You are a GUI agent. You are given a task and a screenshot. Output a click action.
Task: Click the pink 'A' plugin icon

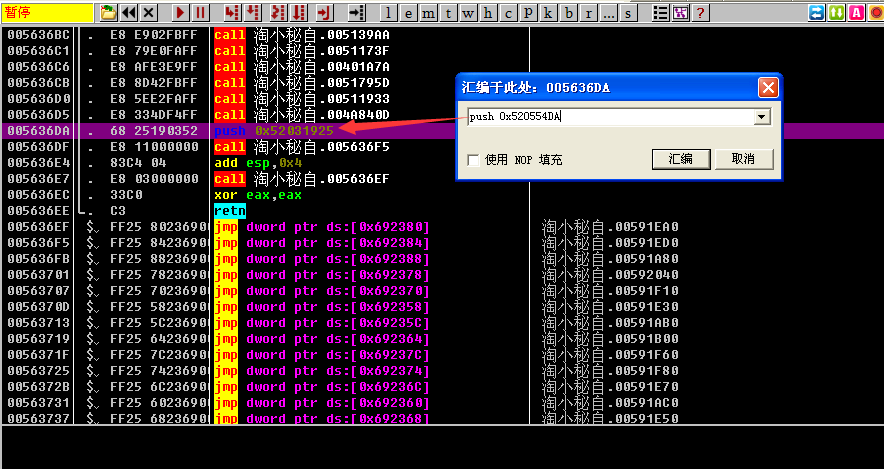tap(857, 12)
